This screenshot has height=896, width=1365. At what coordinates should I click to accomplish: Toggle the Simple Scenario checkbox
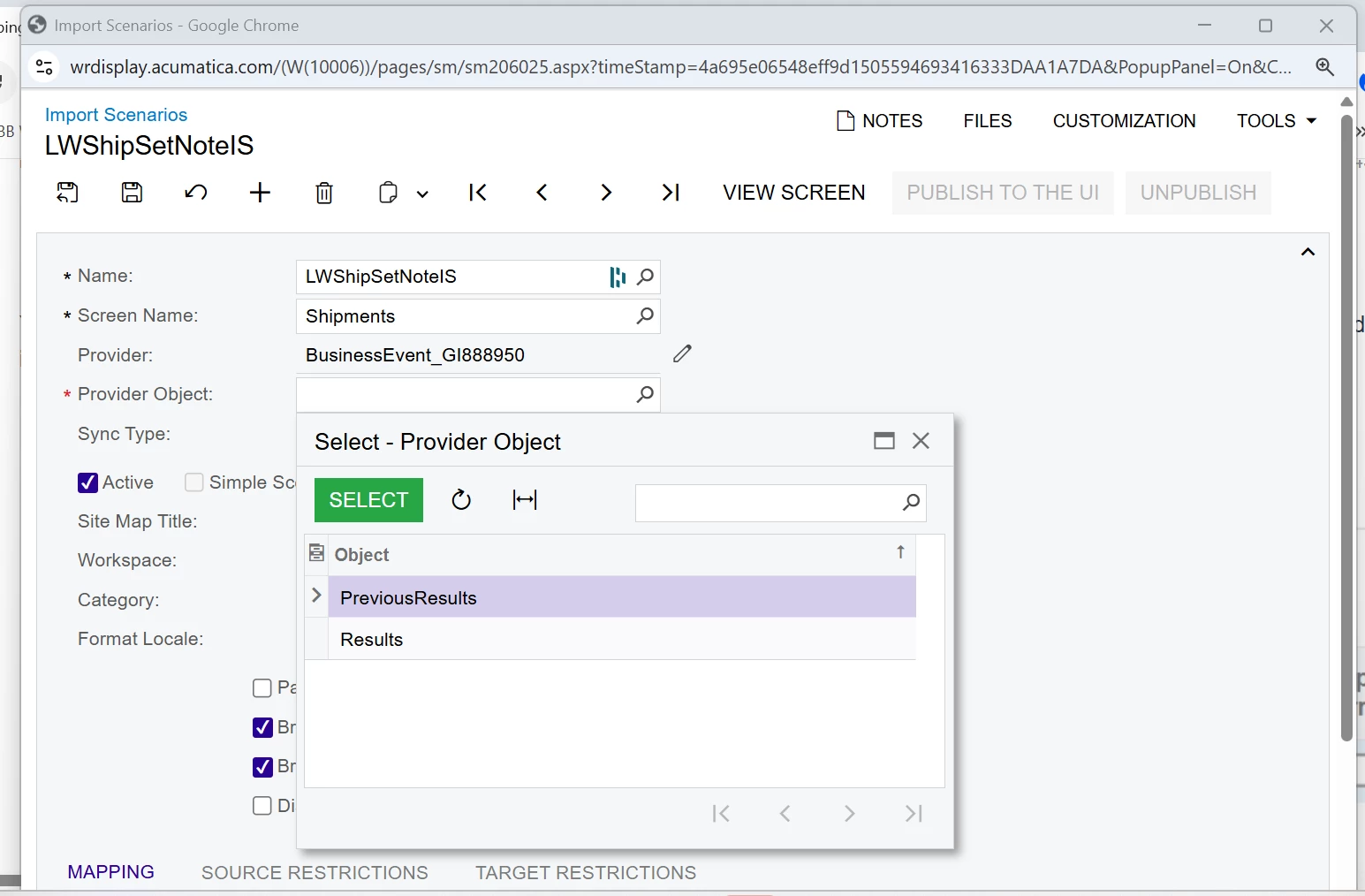click(x=194, y=482)
